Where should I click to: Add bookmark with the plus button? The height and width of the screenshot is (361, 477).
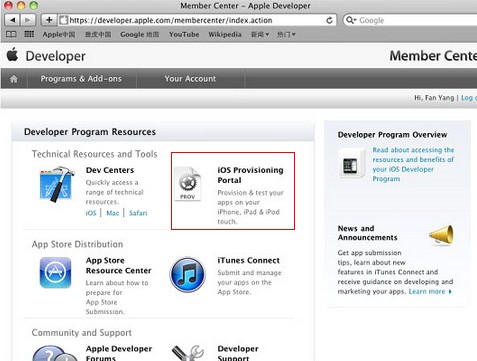49,20
